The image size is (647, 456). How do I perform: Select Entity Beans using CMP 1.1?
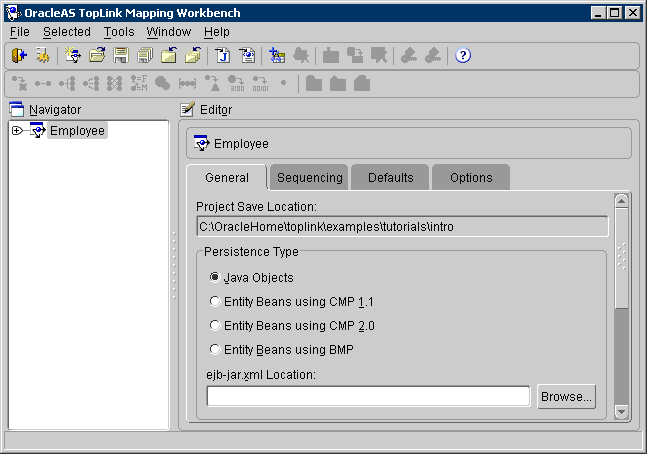[x=215, y=301]
